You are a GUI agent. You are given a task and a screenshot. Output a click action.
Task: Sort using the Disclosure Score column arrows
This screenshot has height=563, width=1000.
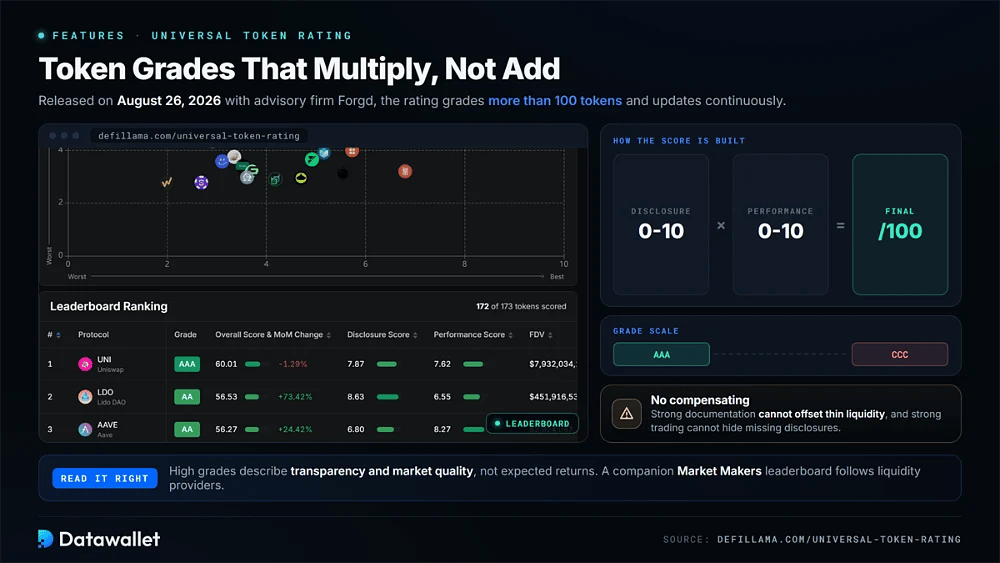coord(415,335)
